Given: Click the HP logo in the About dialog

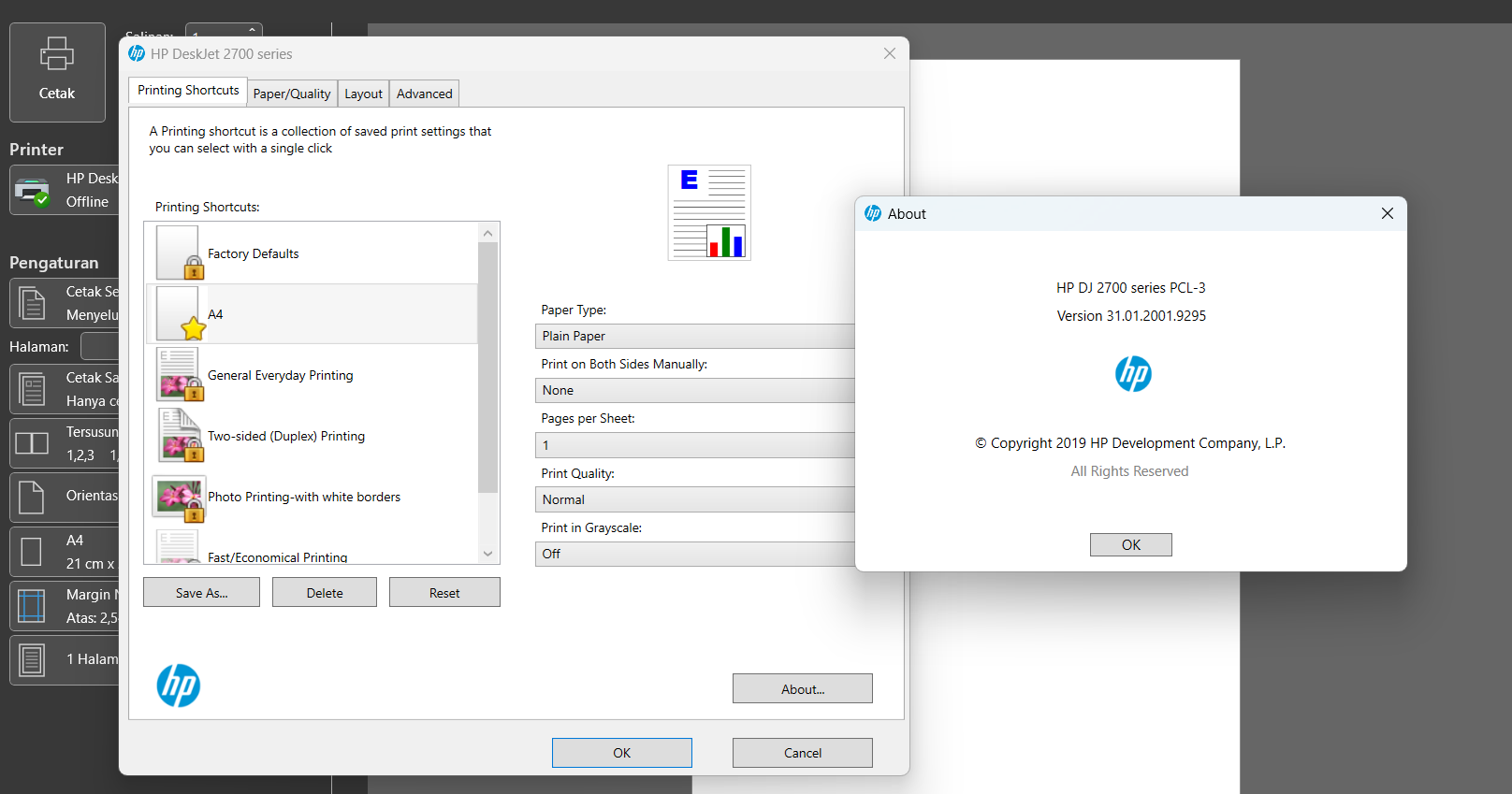Looking at the screenshot, I should [1132, 374].
